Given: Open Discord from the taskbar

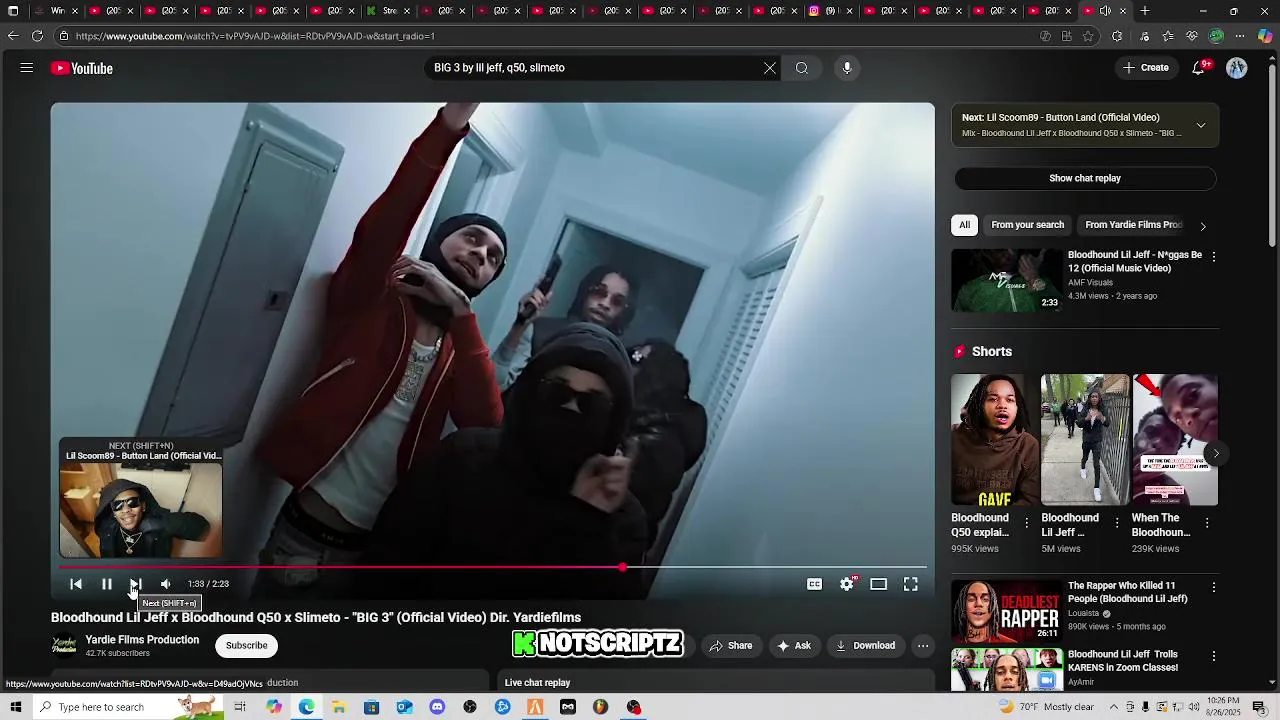Looking at the screenshot, I should coord(437,707).
